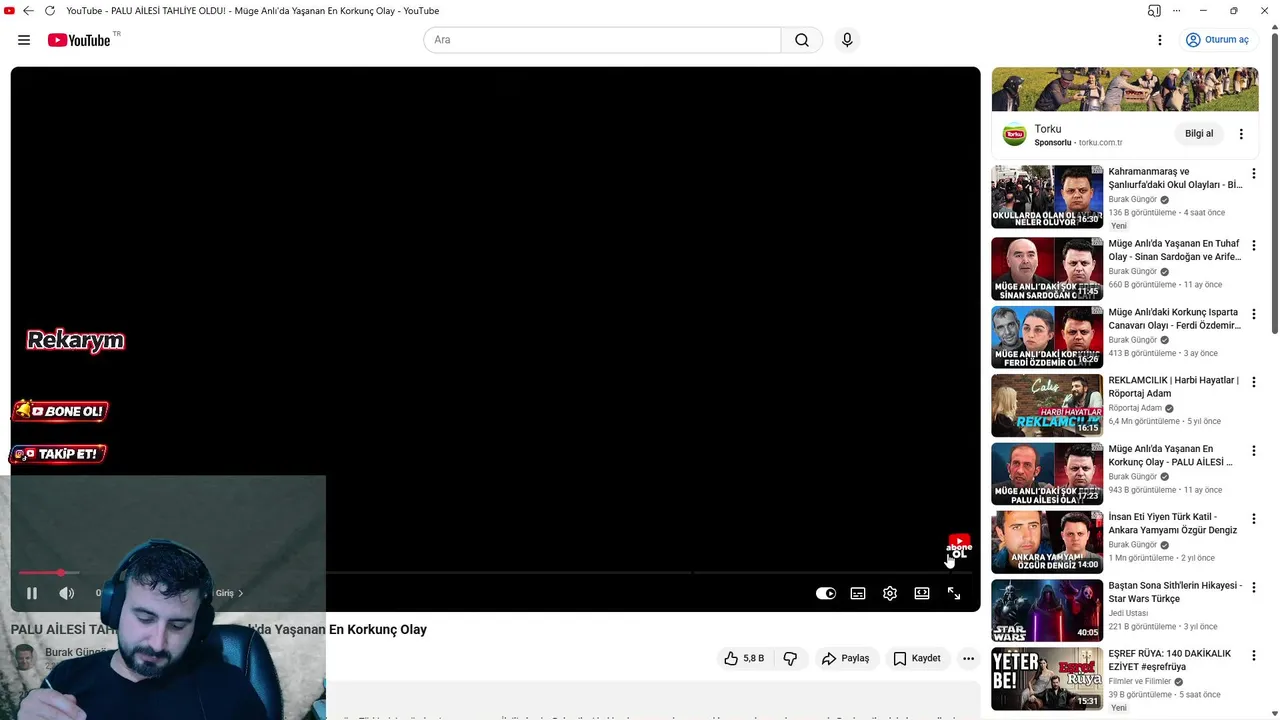Screen dimensions: 1280x720
Task: Open options for Kahramanmaraş video
Action: 1253,174
